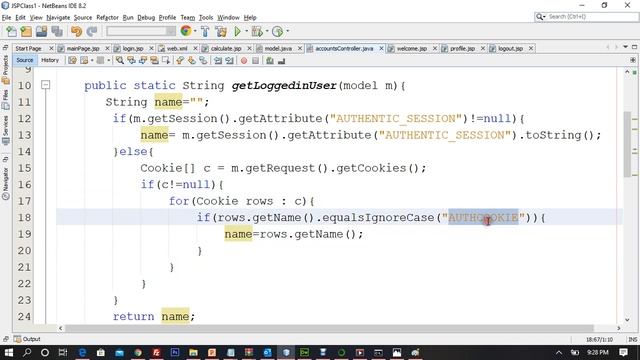Open document list dropdown arrow
This screenshot has width=640, height=360.
click(625, 47)
